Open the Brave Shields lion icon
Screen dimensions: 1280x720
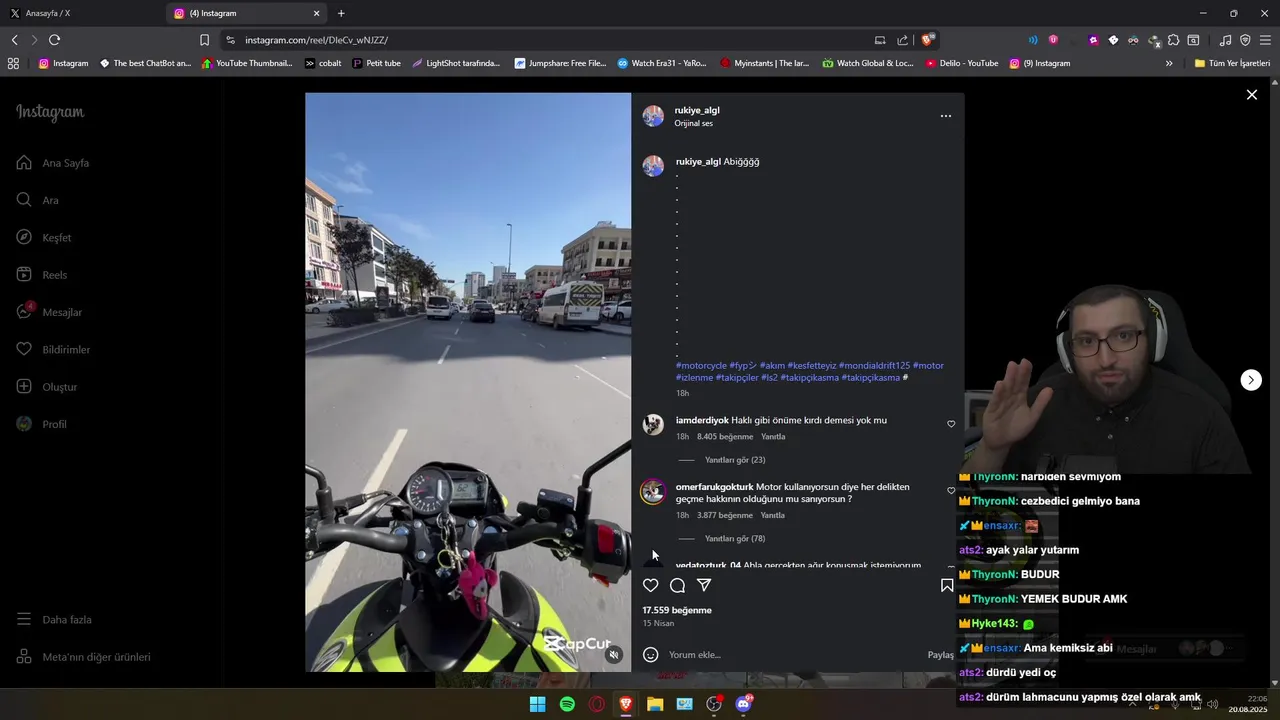click(928, 40)
